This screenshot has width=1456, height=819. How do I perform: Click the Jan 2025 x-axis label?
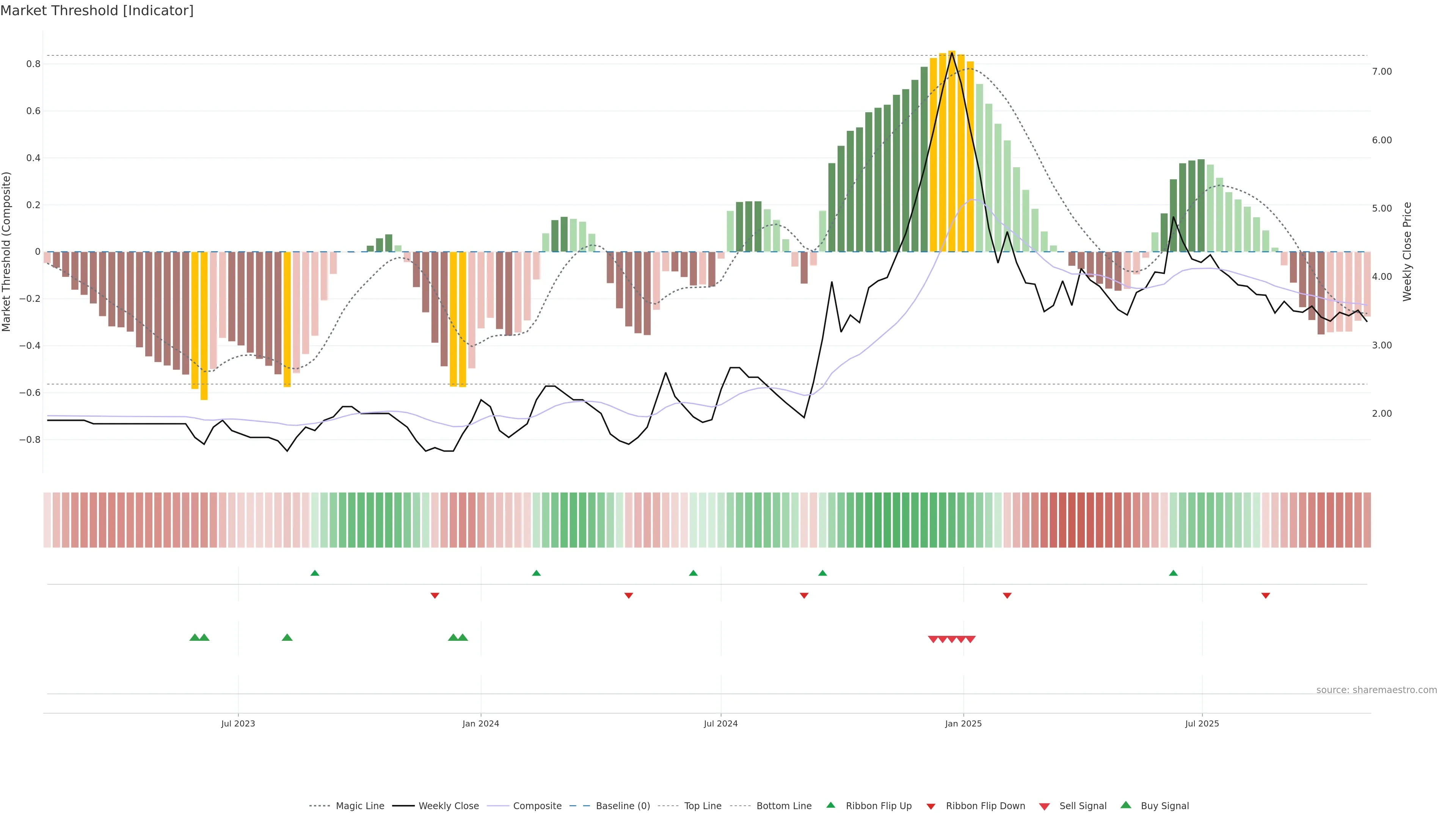(963, 723)
